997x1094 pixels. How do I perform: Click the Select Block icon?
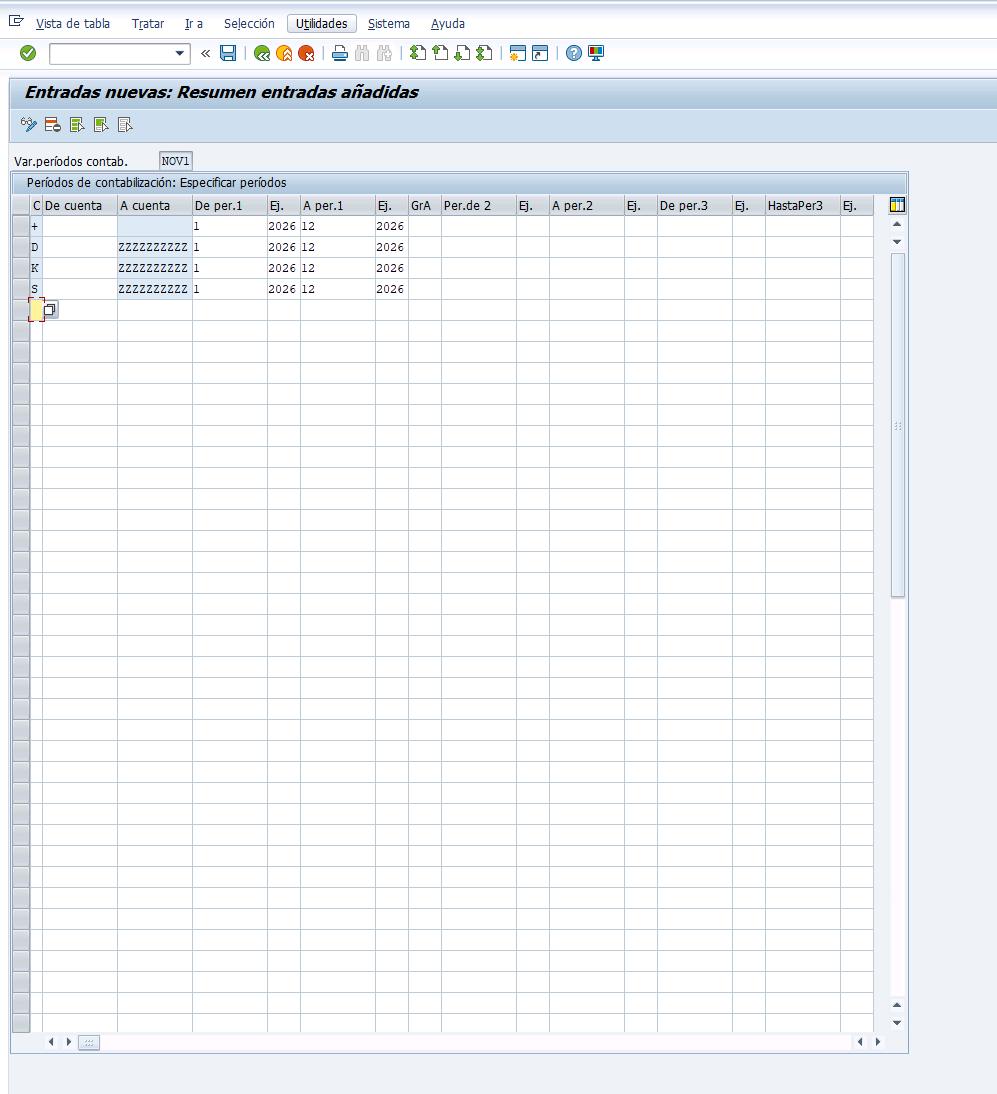(101, 125)
